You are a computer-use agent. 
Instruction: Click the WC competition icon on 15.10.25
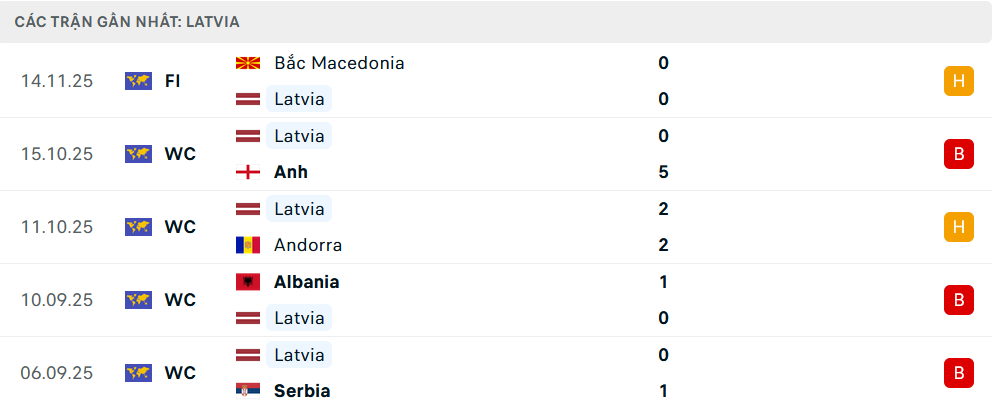[x=138, y=154]
